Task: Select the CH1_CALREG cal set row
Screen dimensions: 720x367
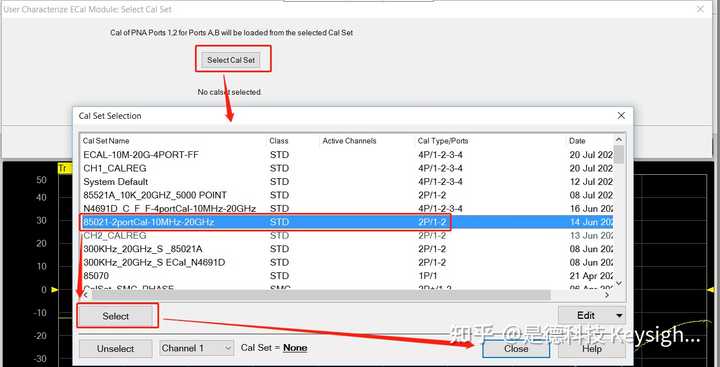Action: tap(347, 168)
